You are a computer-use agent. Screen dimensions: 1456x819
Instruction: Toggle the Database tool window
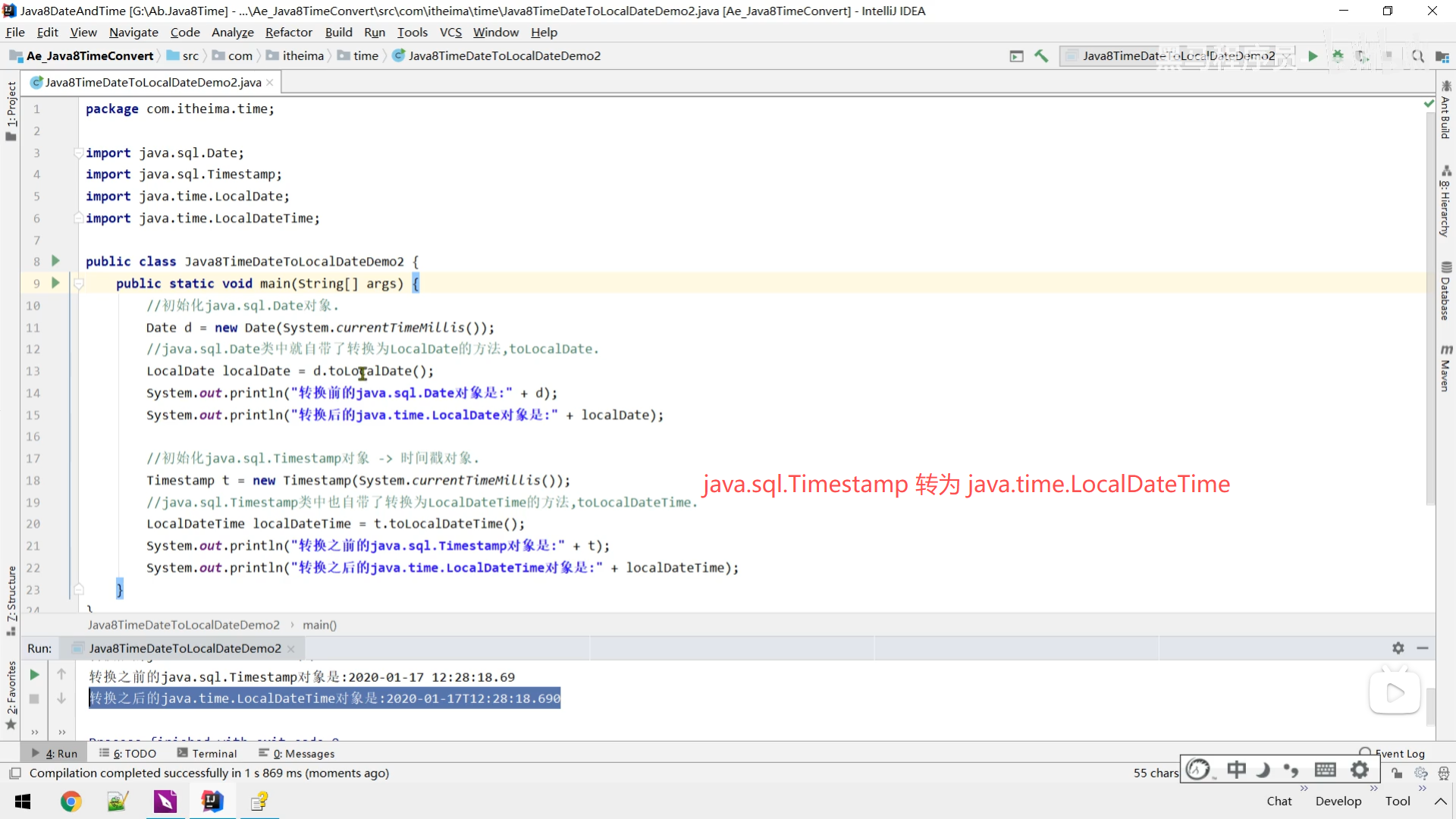[1445, 291]
